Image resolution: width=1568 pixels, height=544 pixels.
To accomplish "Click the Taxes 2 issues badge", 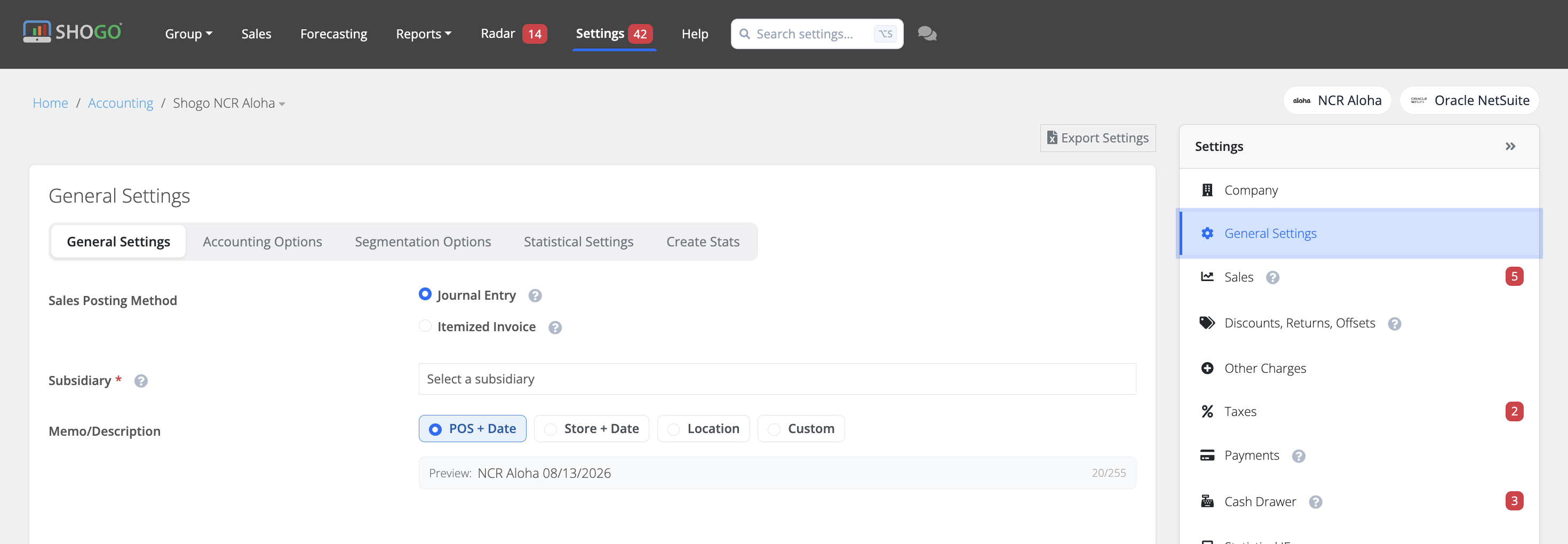I will tap(1514, 411).
